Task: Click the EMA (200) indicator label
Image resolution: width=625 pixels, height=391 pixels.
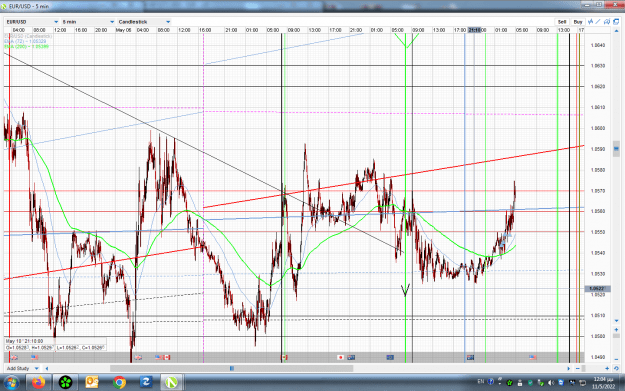Action: tap(27, 47)
